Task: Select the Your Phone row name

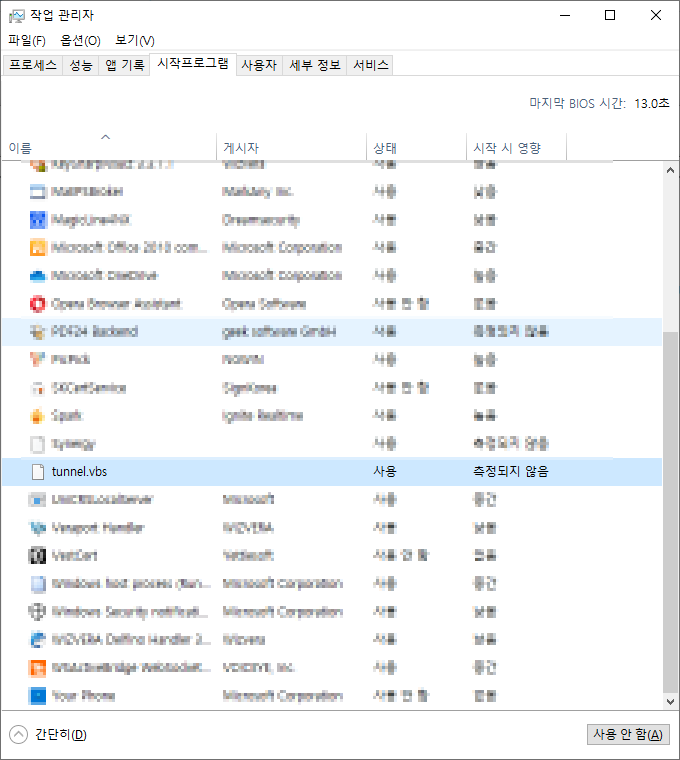Action: 83,696
